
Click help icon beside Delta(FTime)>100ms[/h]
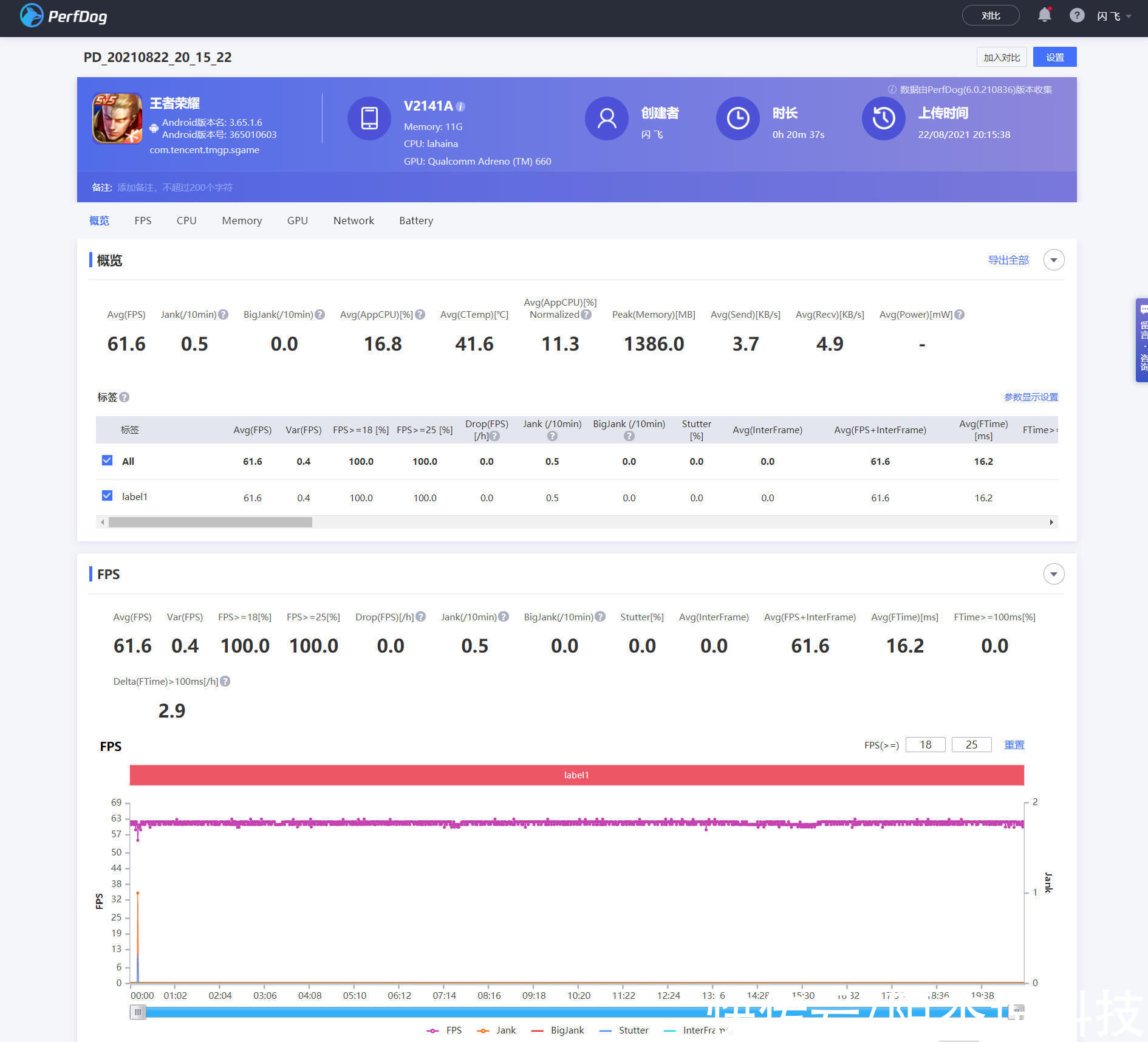(x=225, y=682)
